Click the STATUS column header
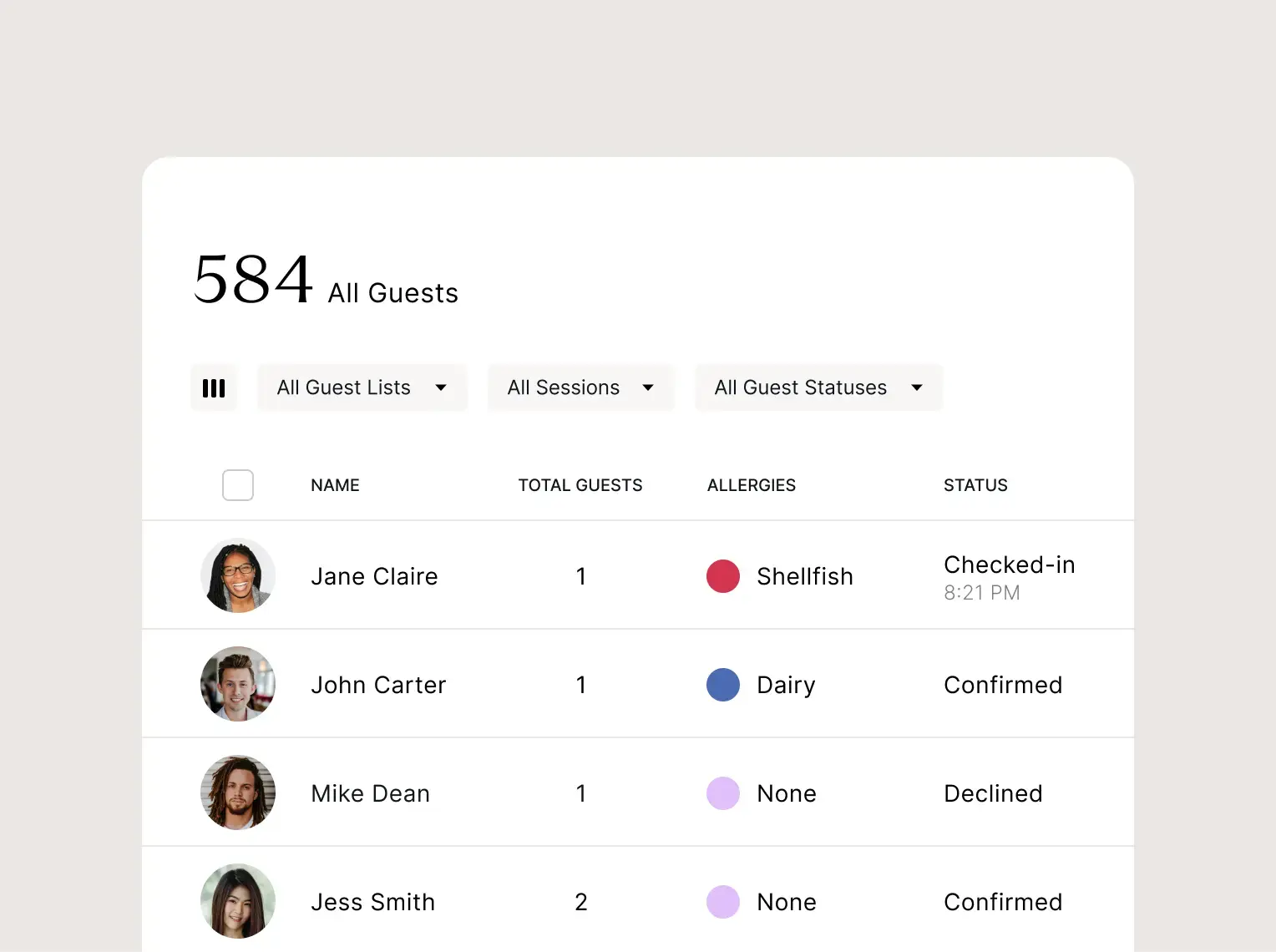The width and height of the screenshot is (1276, 952). [x=975, y=485]
